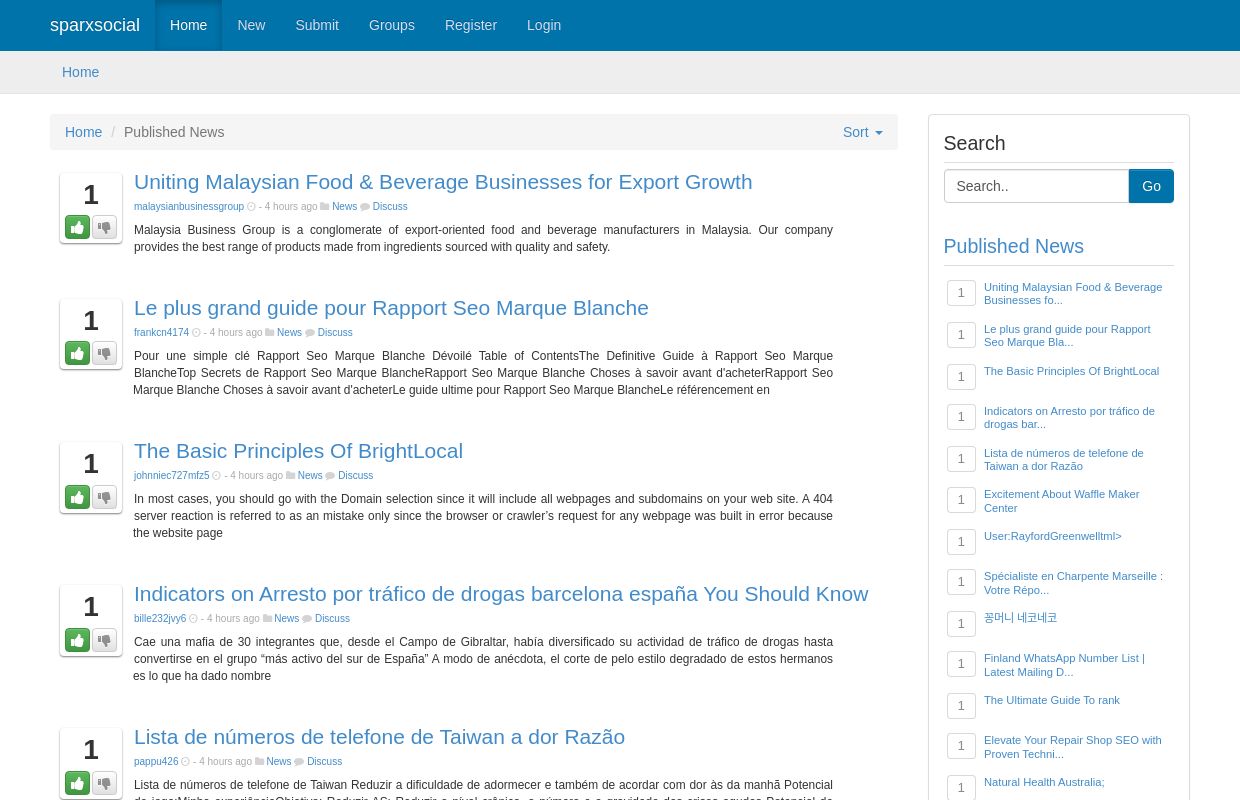Upvote the Indicators on Arresto post
Viewport: 1240px width, 800px height.
tap(78, 640)
